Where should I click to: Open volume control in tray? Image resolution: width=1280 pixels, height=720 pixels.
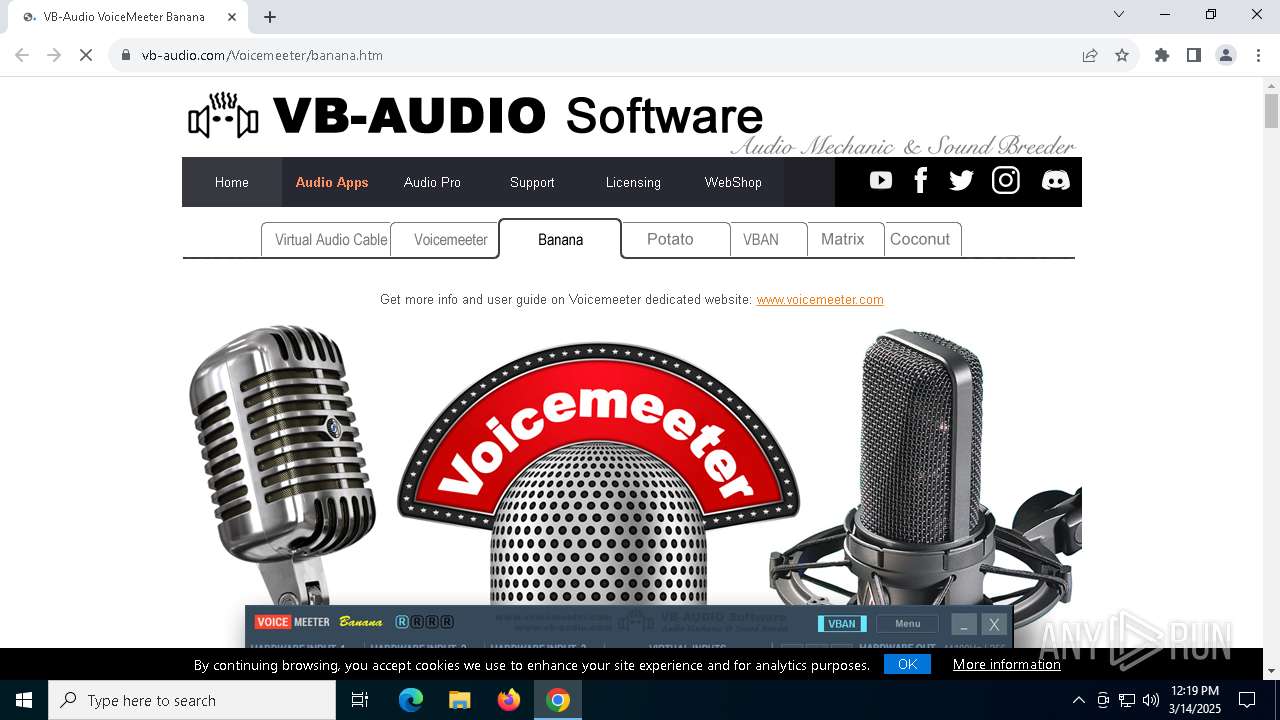(1150, 700)
